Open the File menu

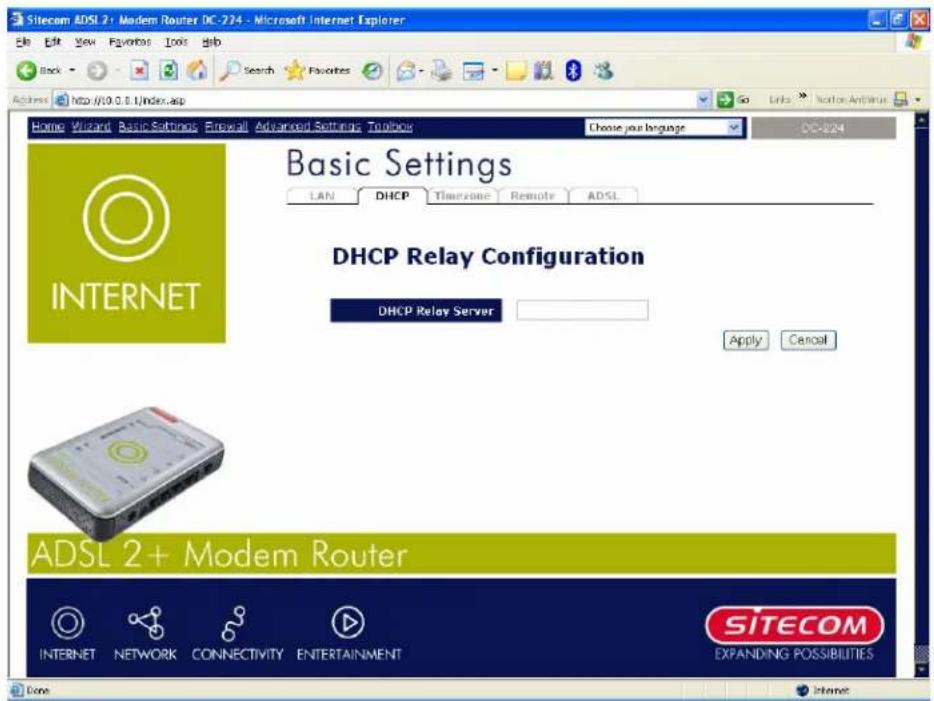(x=23, y=42)
